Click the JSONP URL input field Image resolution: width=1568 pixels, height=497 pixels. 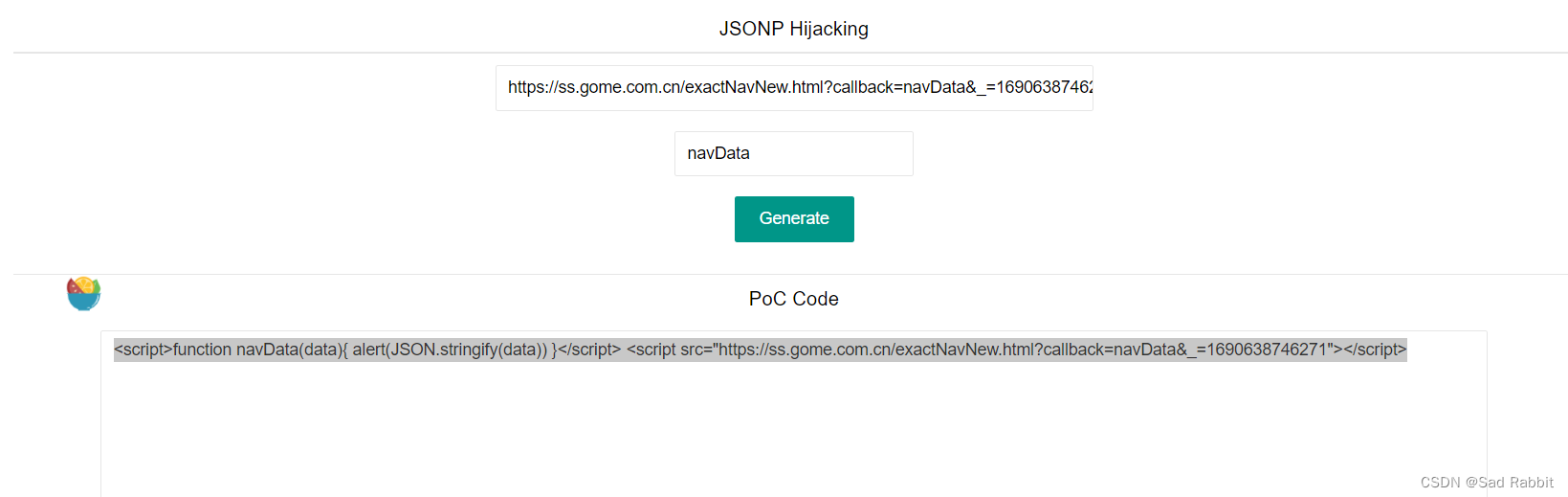click(x=794, y=88)
